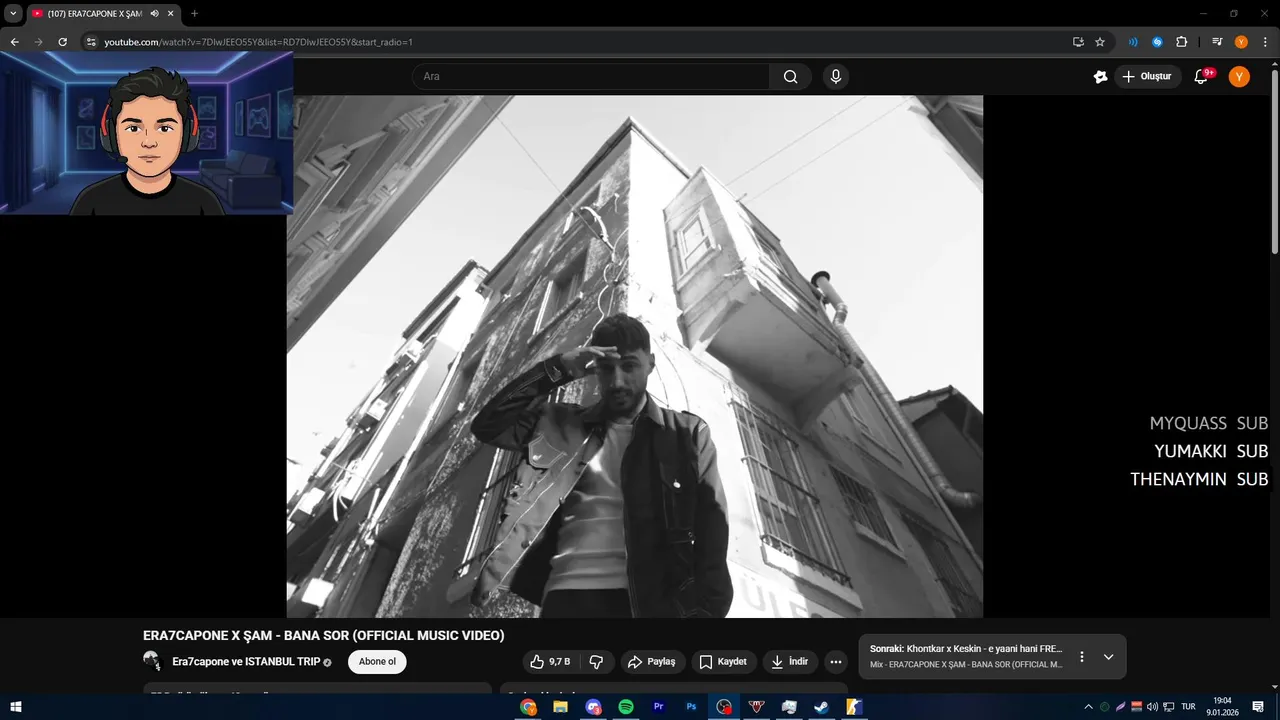Open File Explorer from the taskbar

(561, 707)
